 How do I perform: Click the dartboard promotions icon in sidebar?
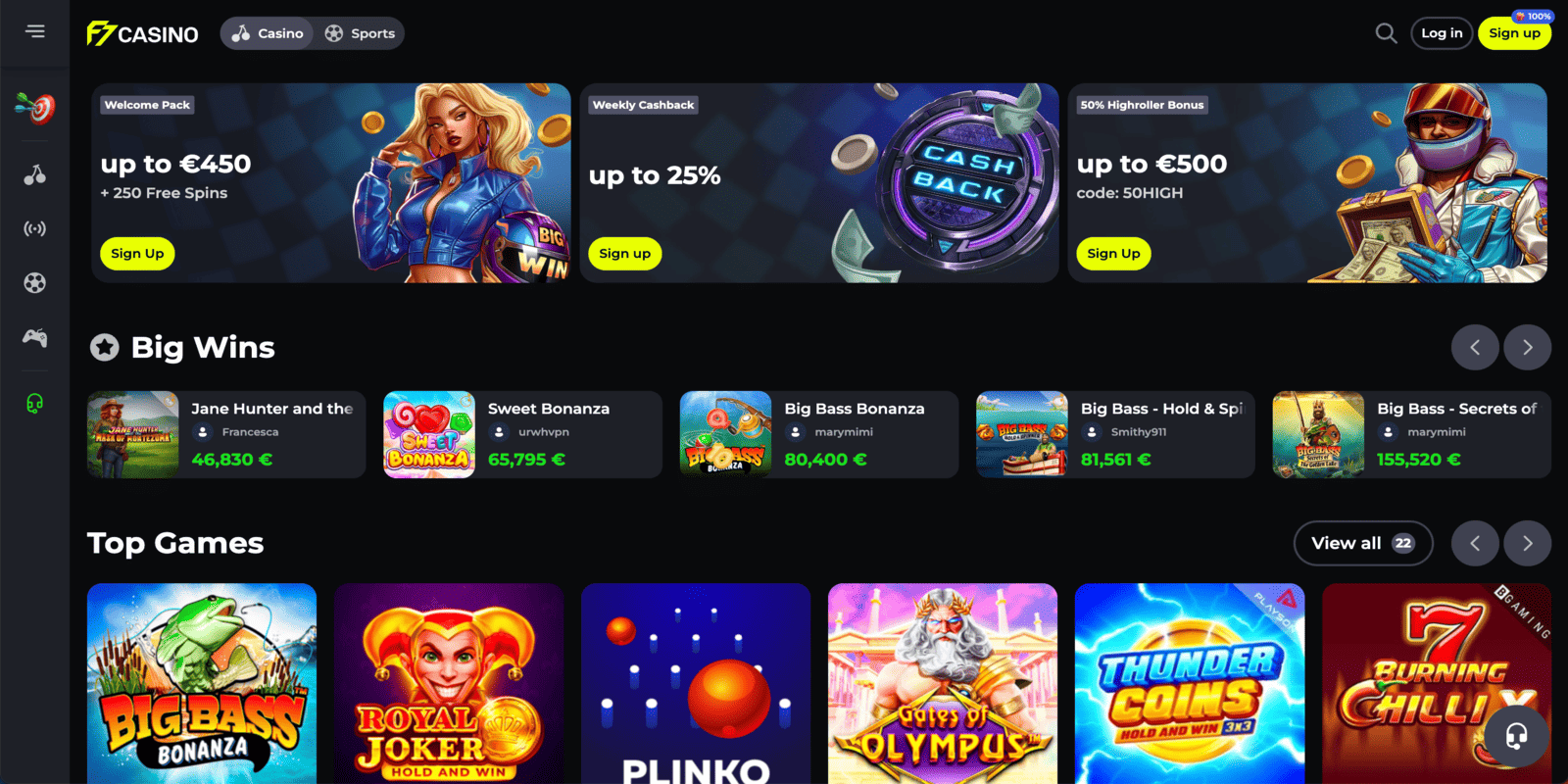(x=35, y=107)
